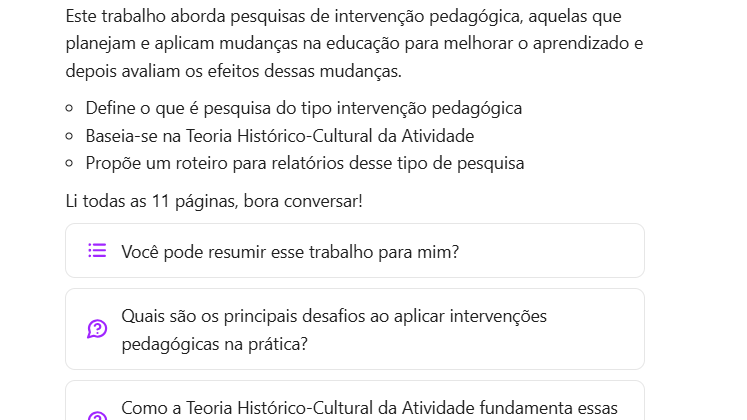The width and height of the screenshot is (747, 420).
Task: Click the line starting "planejam e aplicam mudanças"
Action: pos(354,44)
